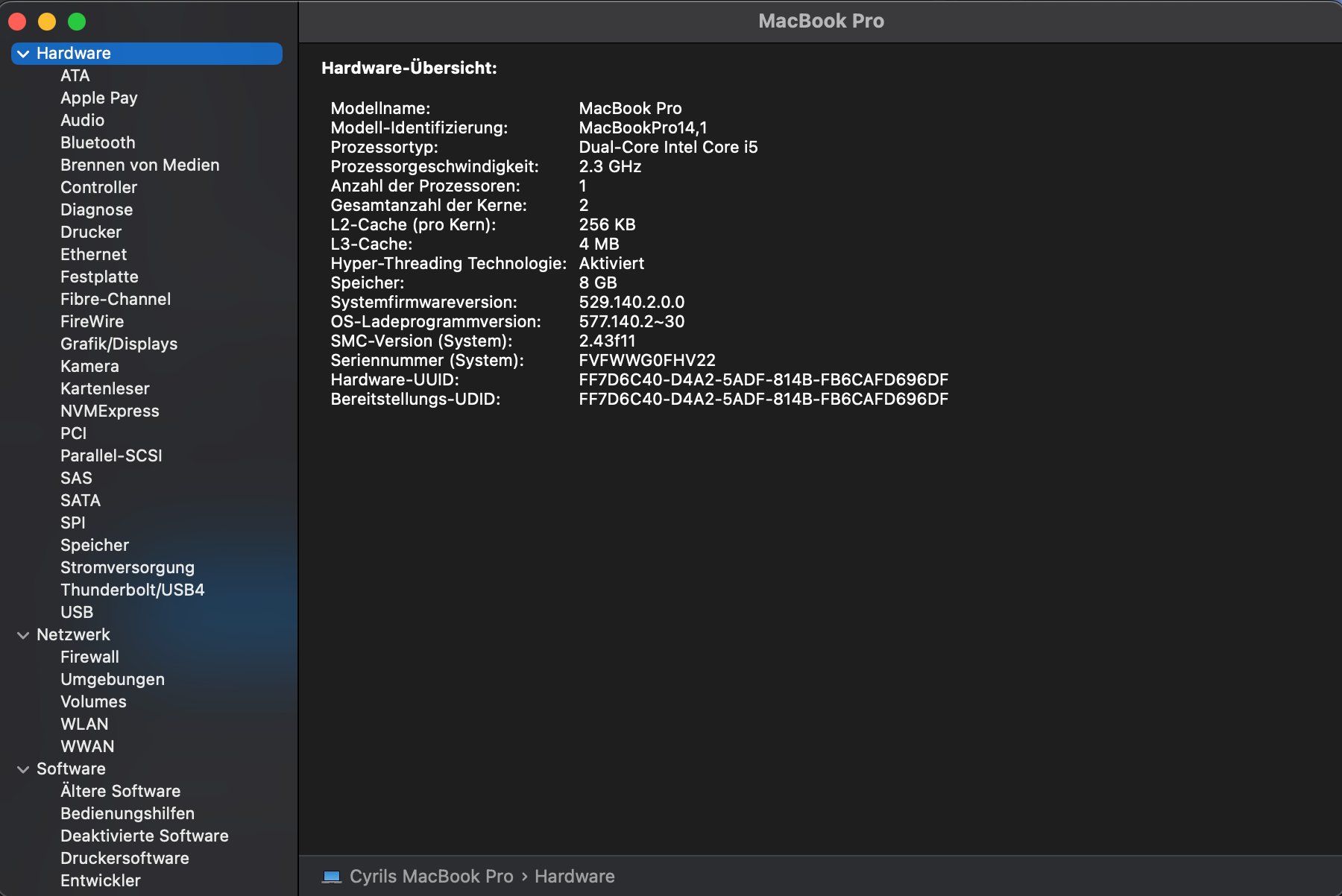Click the green fullscreen window button
Viewport: 1342px width, 896px height.
pos(77,22)
